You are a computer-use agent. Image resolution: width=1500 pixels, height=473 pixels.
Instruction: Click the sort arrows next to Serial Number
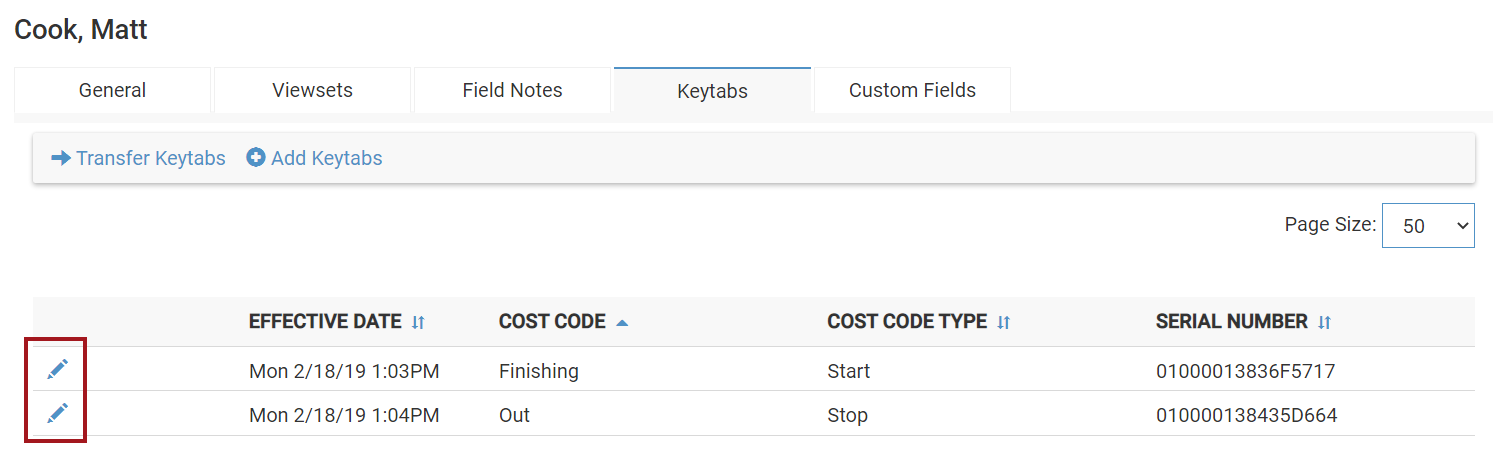1325,322
